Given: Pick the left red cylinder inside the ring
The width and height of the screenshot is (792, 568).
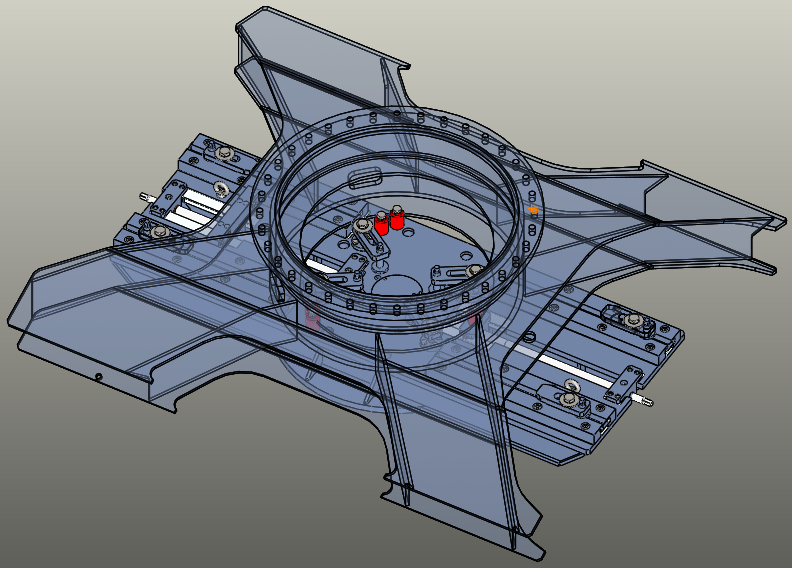Looking at the screenshot, I should pyautogui.click(x=381, y=224).
